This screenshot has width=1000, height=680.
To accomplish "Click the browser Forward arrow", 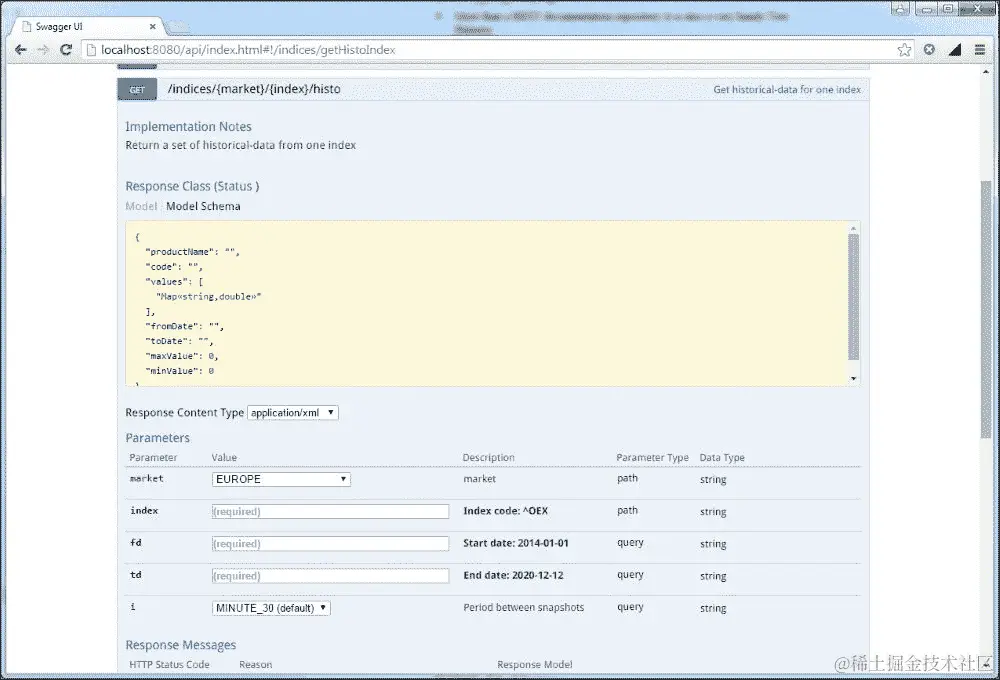I will [x=43, y=50].
